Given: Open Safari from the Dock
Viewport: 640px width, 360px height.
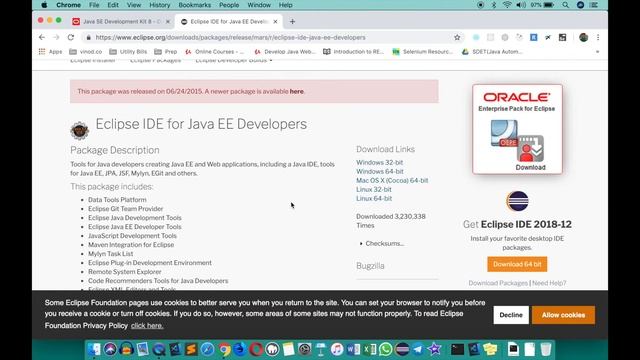Looking at the screenshot, I should [207, 349].
